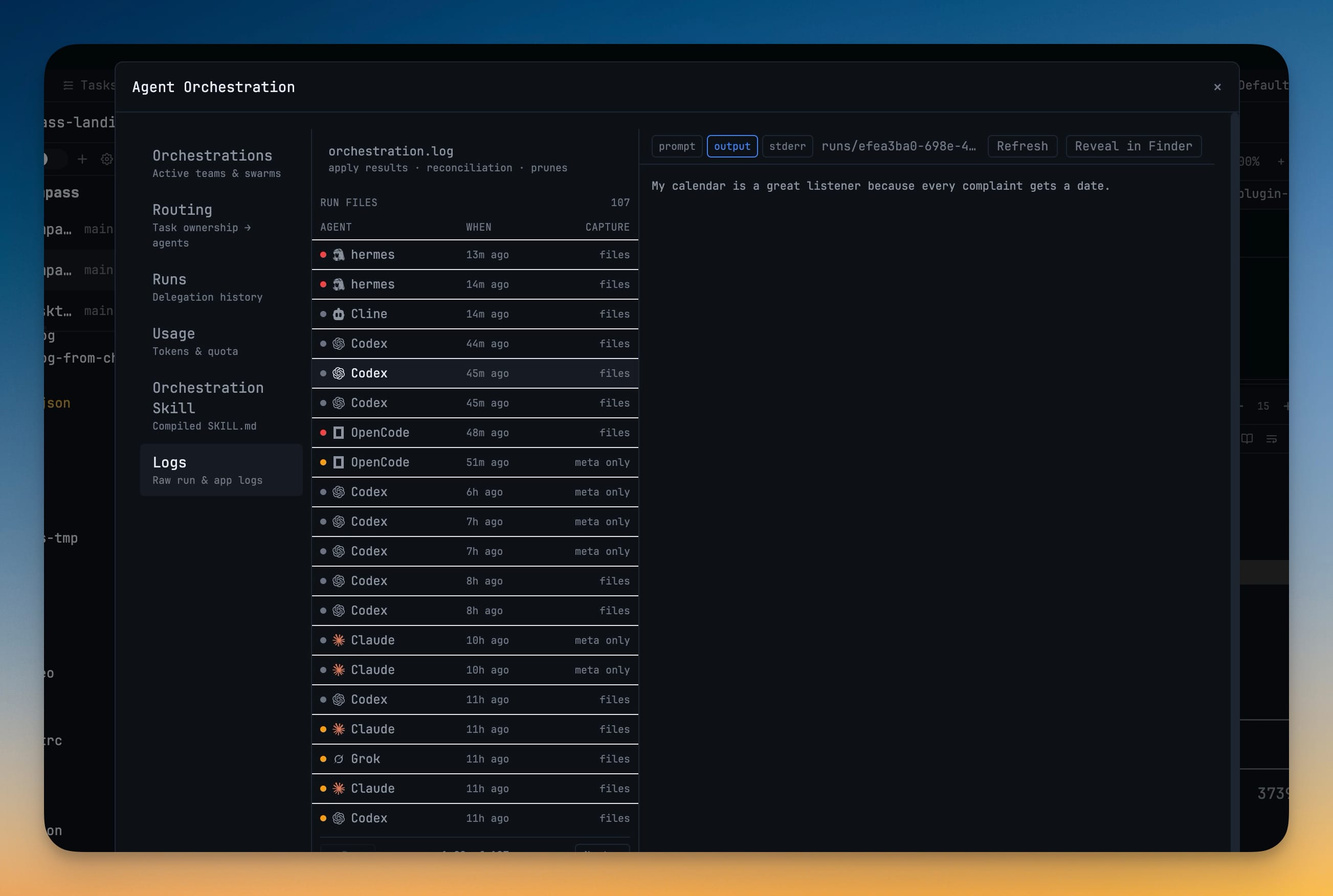Select the hermes run from 13m ago
Screen dimensions: 1333x896
click(x=475, y=255)
